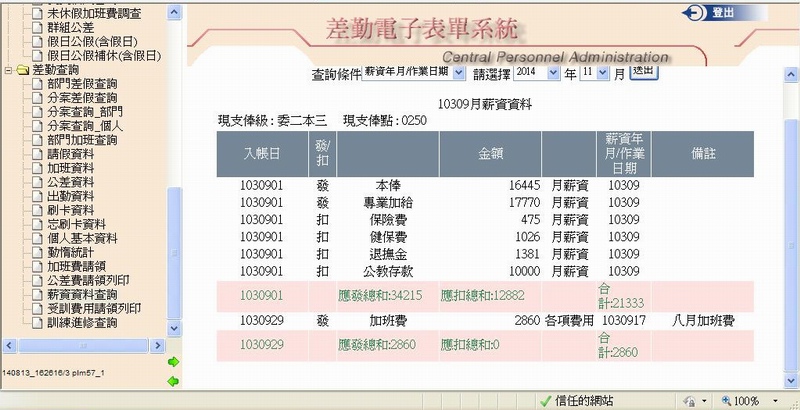800x410 pixels.
Task: Click sidebar scroll down arrow
Action: click(x=174, y=328)
